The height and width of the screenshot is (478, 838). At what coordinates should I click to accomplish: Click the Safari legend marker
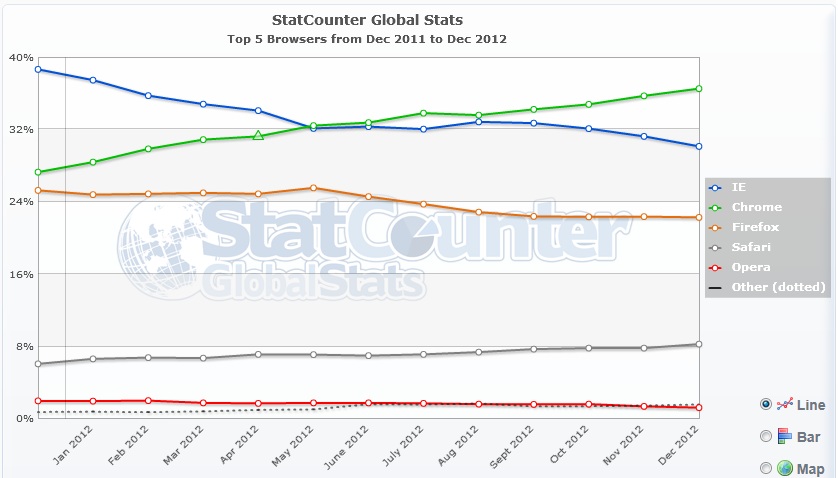[x=715, y=247]
